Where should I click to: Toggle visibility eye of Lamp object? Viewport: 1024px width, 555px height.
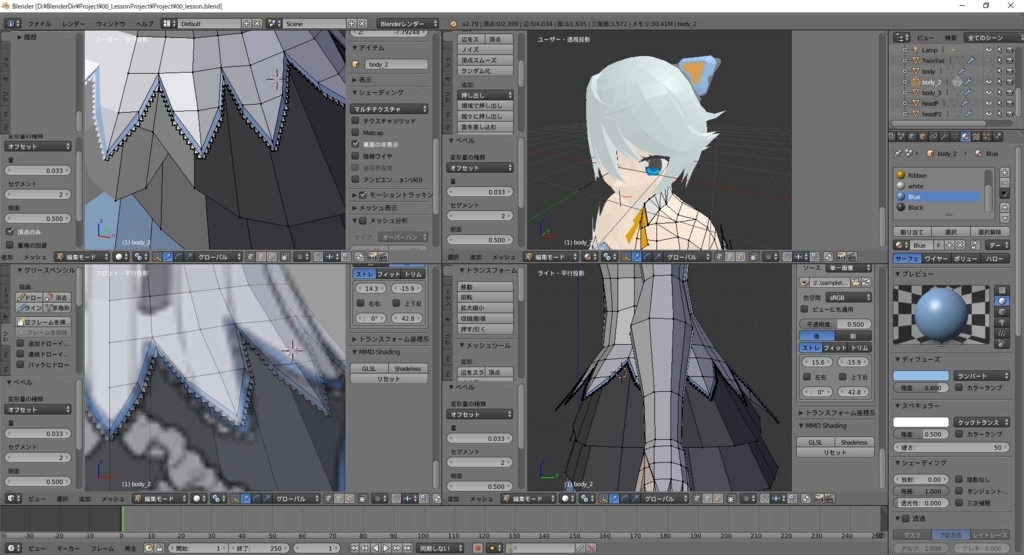tap(988, 50)
